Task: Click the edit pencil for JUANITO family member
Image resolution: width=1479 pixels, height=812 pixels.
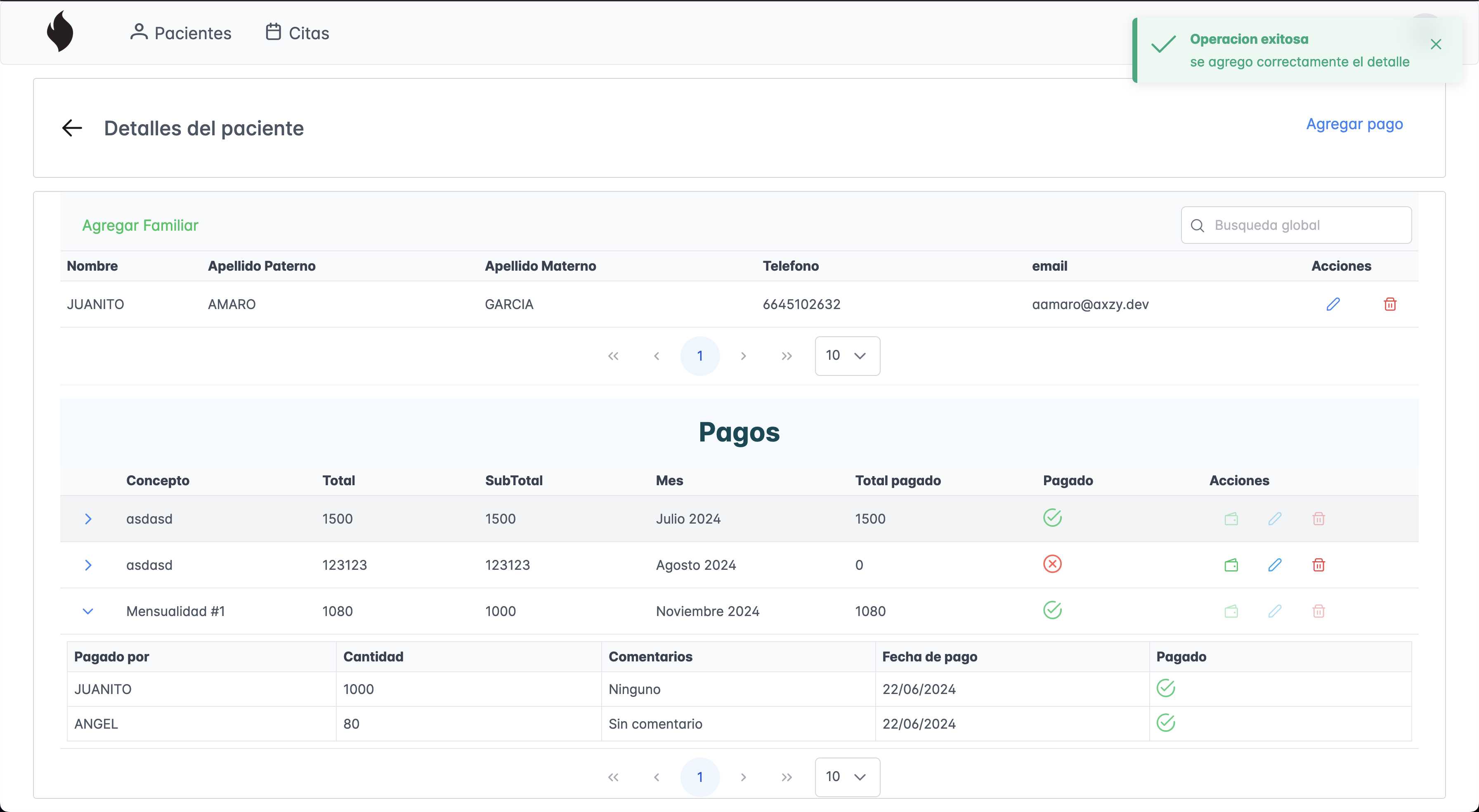Action: [1333, 304]
